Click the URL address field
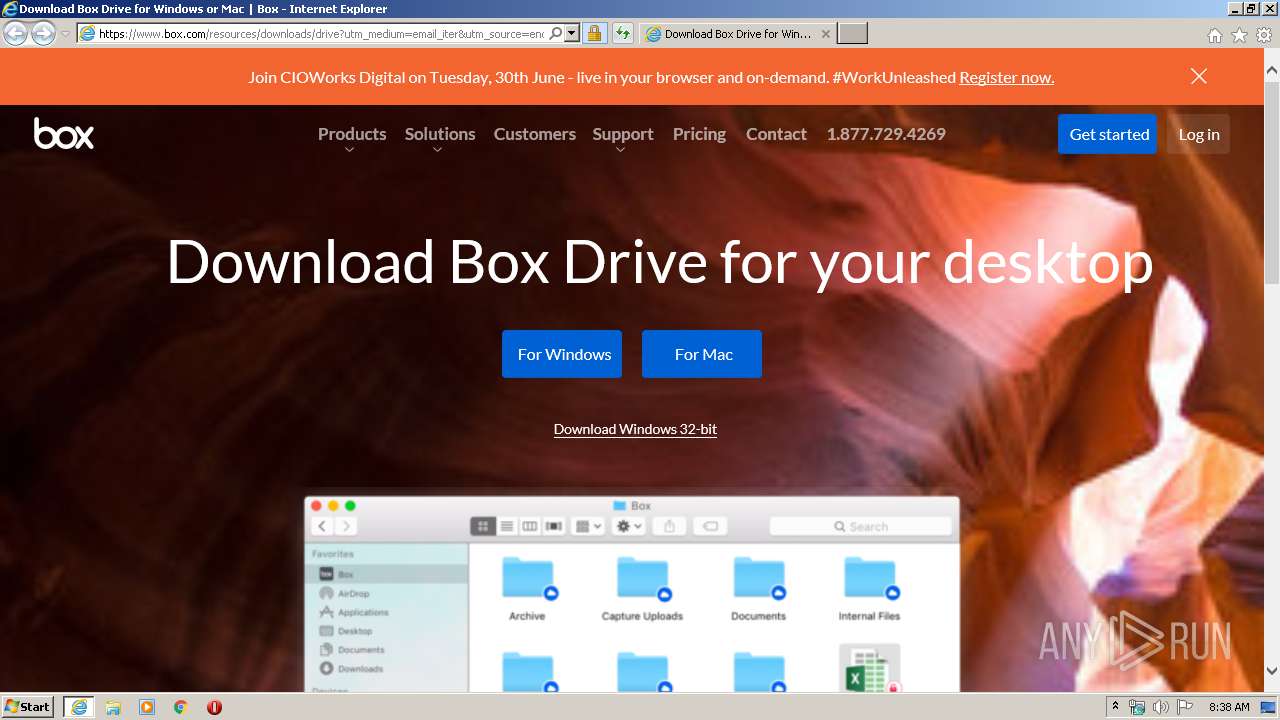 coord(321,33)
